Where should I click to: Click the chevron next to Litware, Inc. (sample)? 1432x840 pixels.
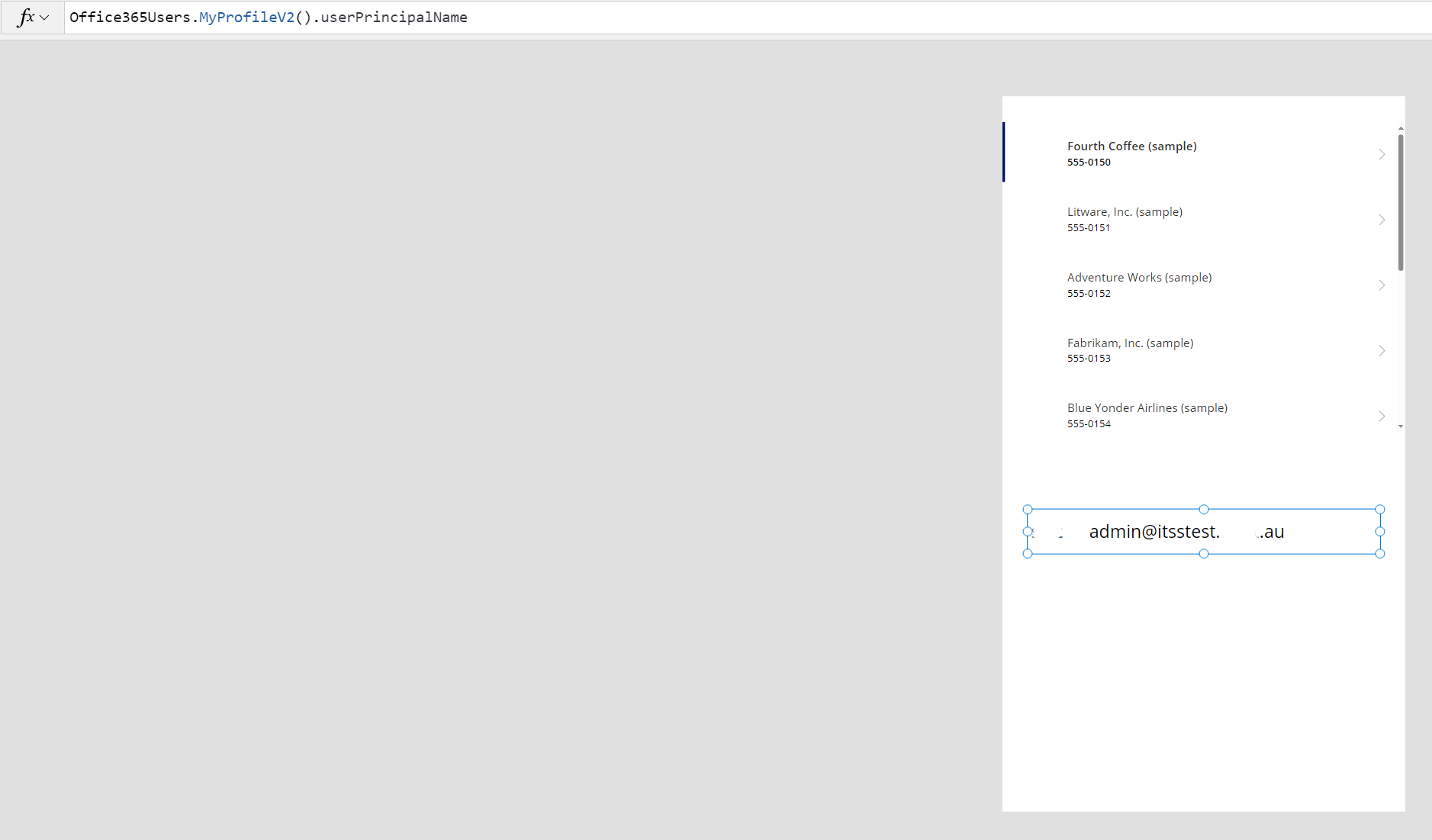(1382, 220)
